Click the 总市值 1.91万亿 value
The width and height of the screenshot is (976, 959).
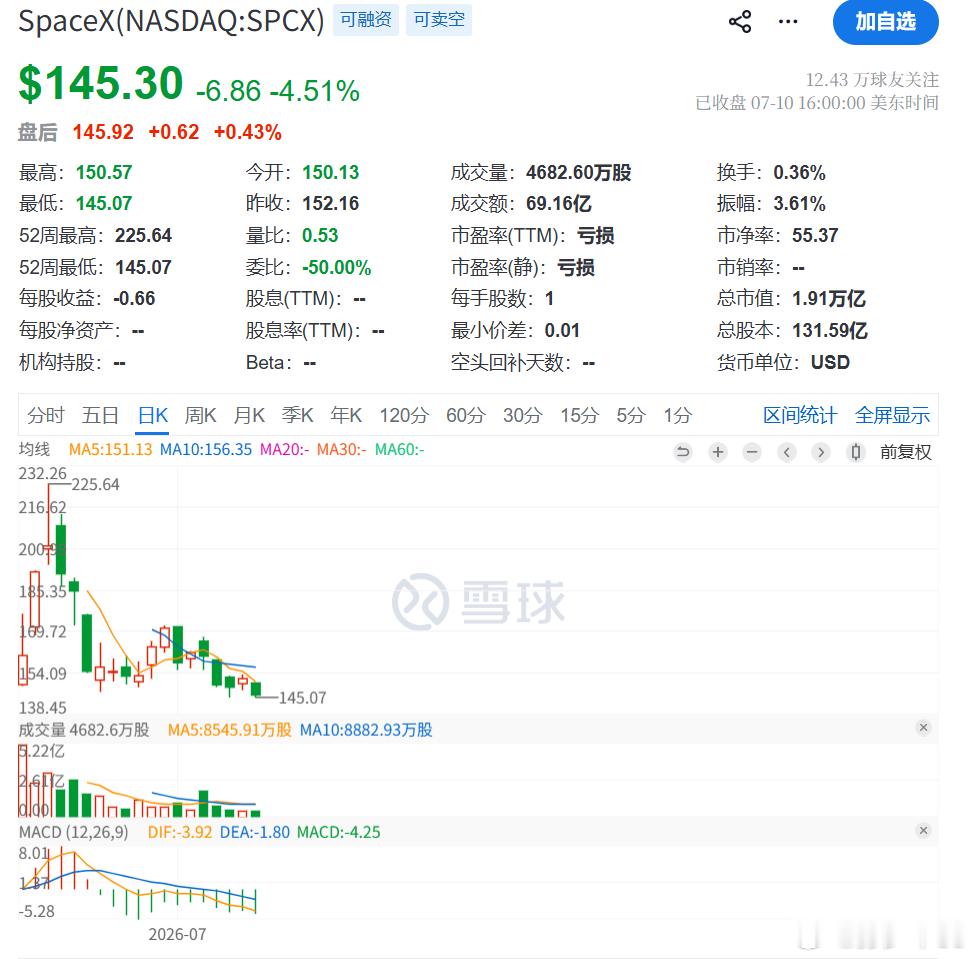click(x=828, y=299)
